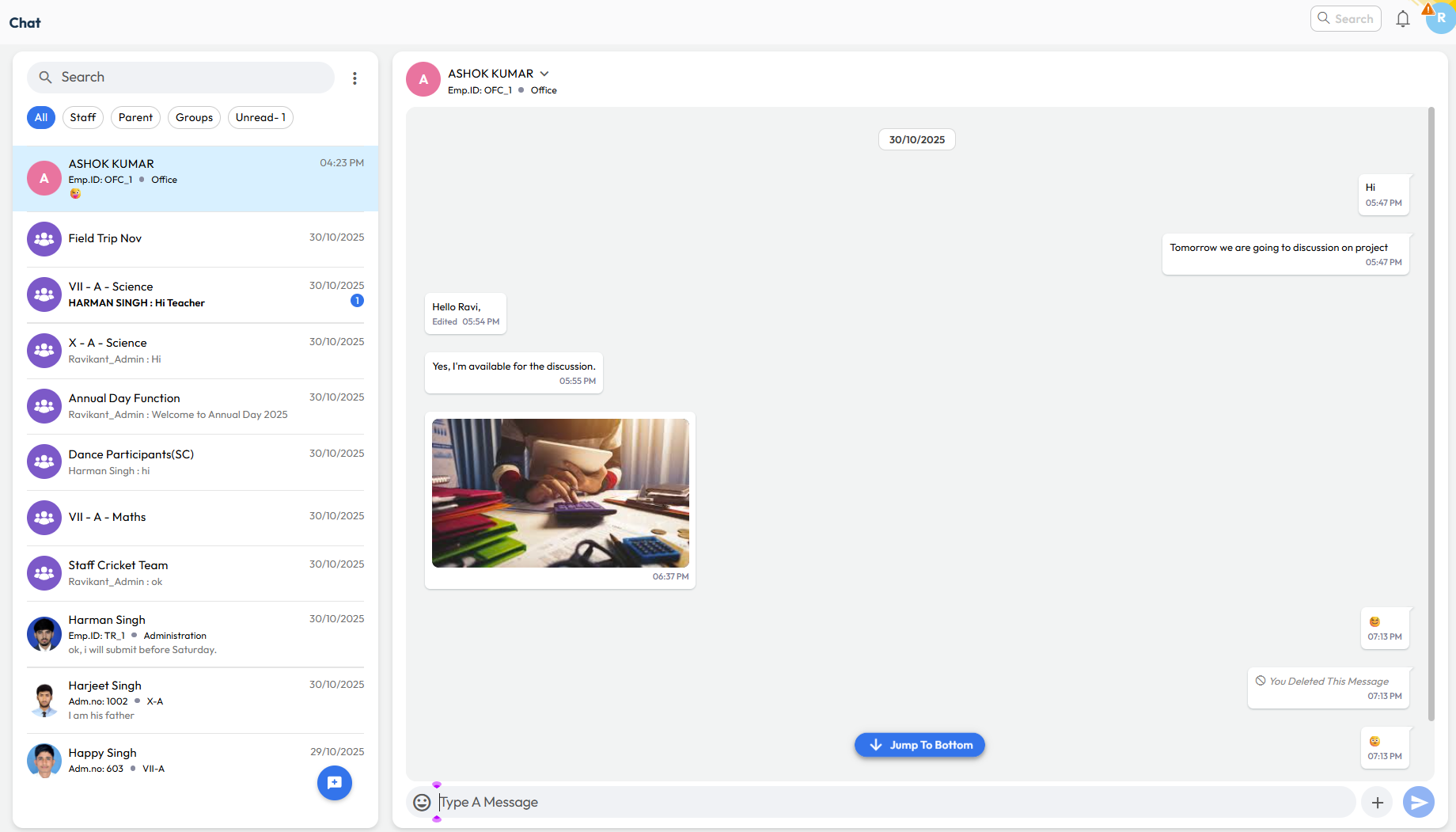Start a new chat with floating button

[335, 783]
